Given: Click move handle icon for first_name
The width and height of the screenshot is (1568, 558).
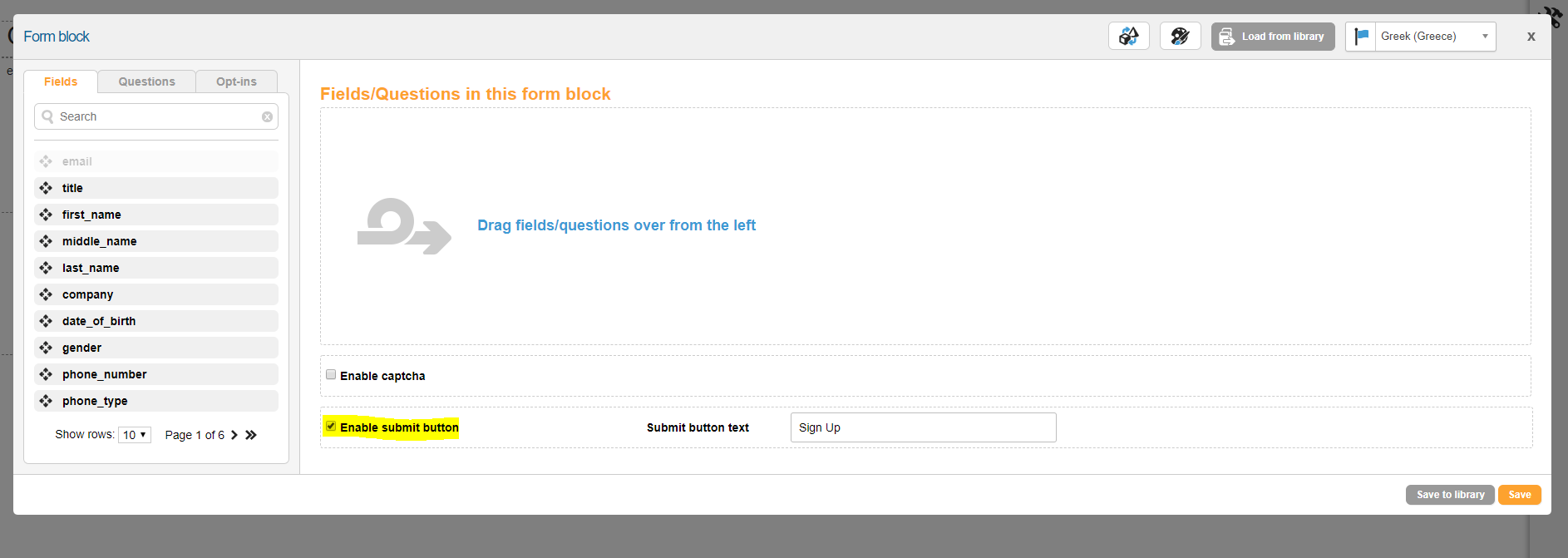Looking at the screenshot, I should point(46,215).
